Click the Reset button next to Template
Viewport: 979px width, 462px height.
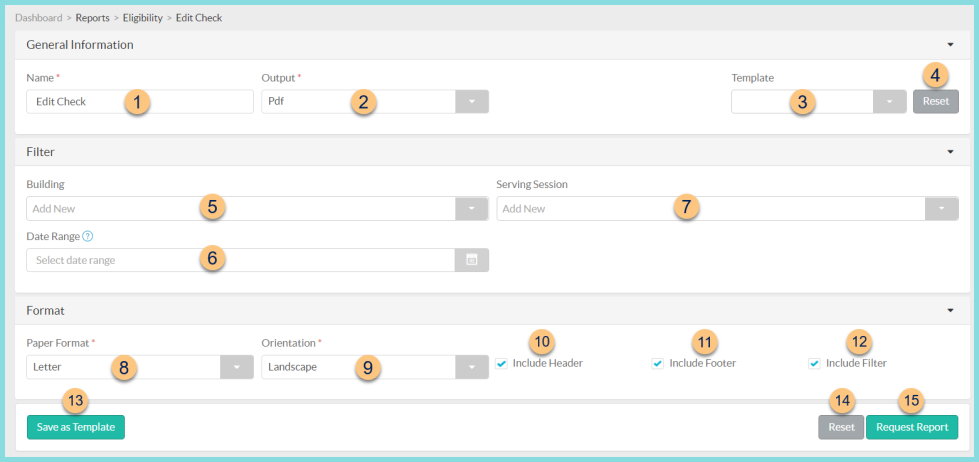coord(936,101)
